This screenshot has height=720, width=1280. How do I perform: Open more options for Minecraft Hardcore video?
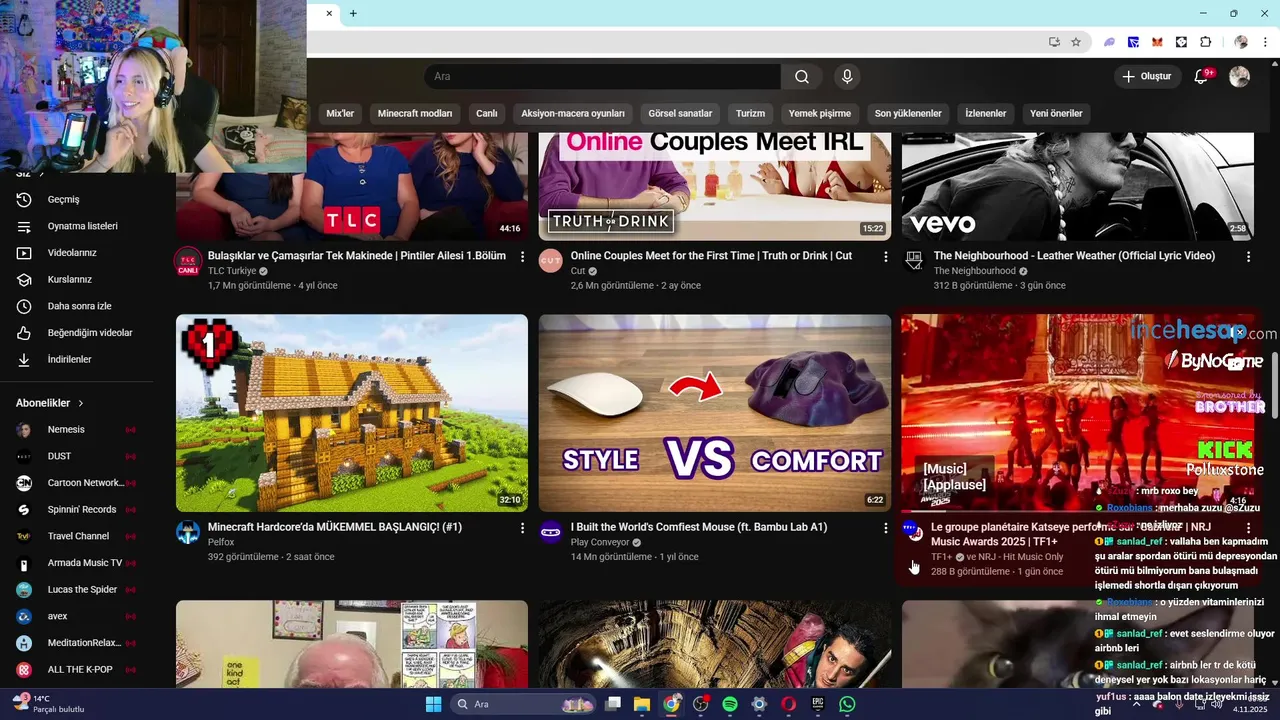tap(522, 527)
